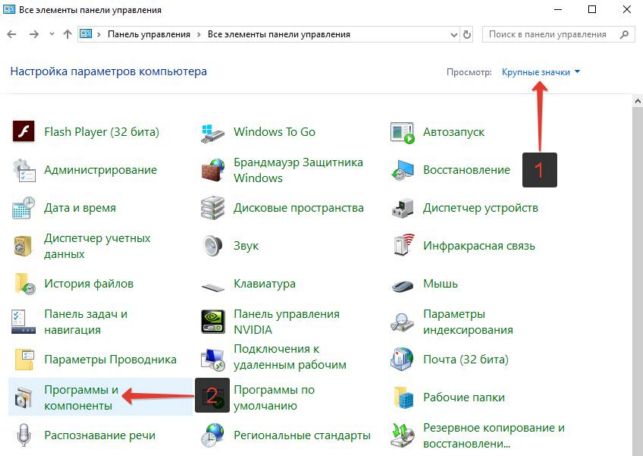
Task: Click the scrollbar up arrow
Action: tap(638, 100)
